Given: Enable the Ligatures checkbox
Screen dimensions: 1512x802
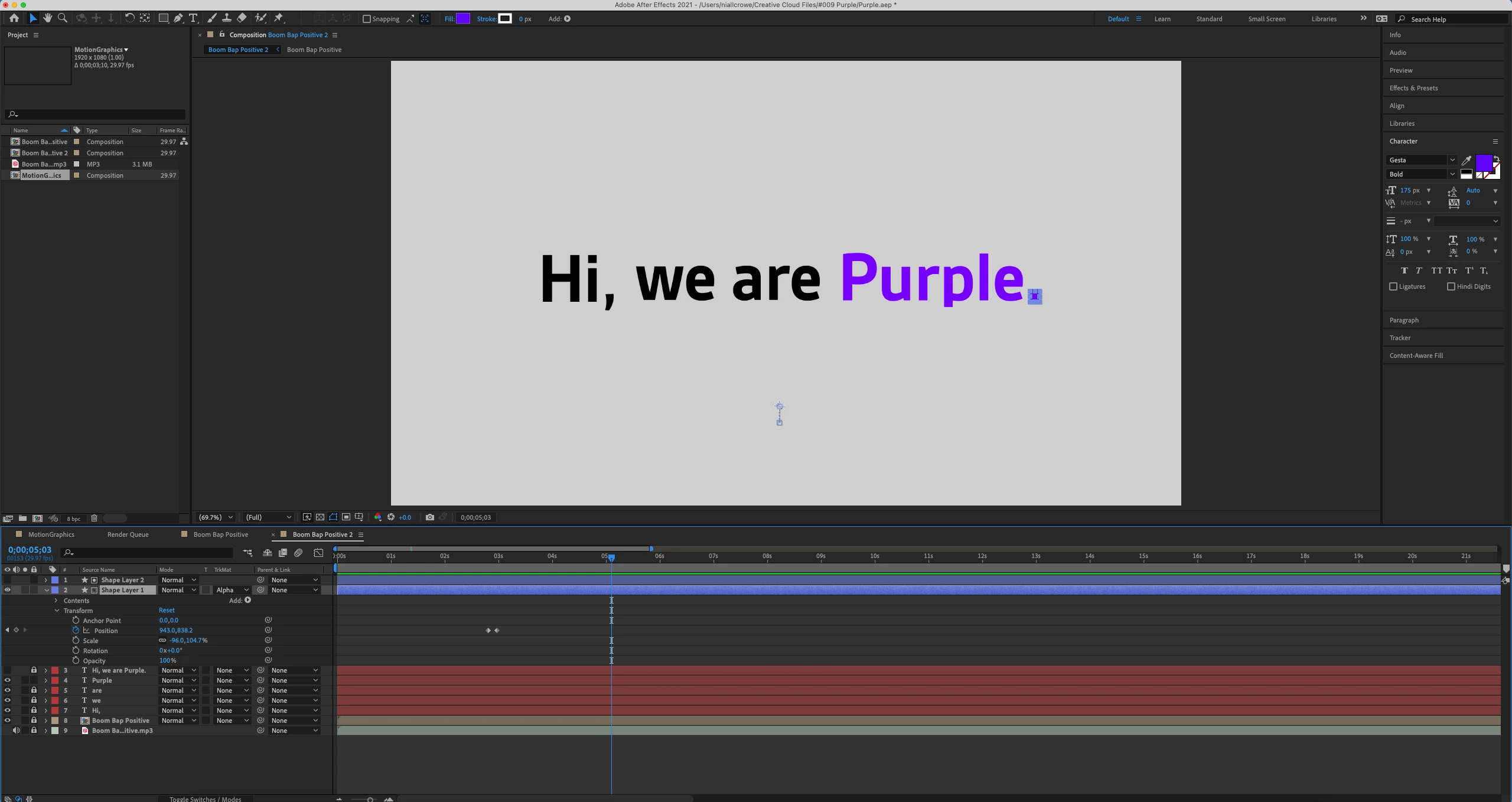Looking at the screenshot, I should click(1393, 286).
